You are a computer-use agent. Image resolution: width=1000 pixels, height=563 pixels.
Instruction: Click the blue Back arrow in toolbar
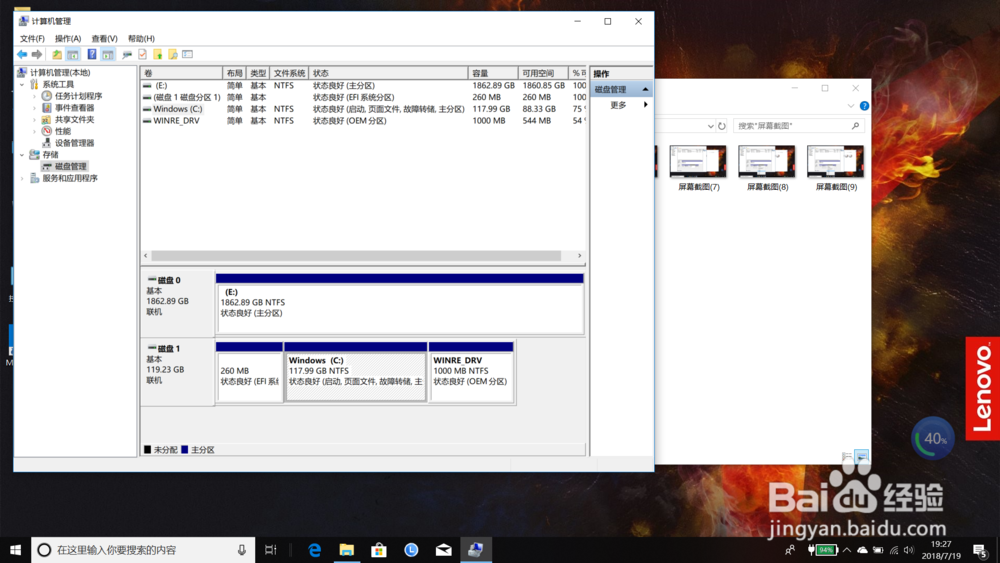22,55
